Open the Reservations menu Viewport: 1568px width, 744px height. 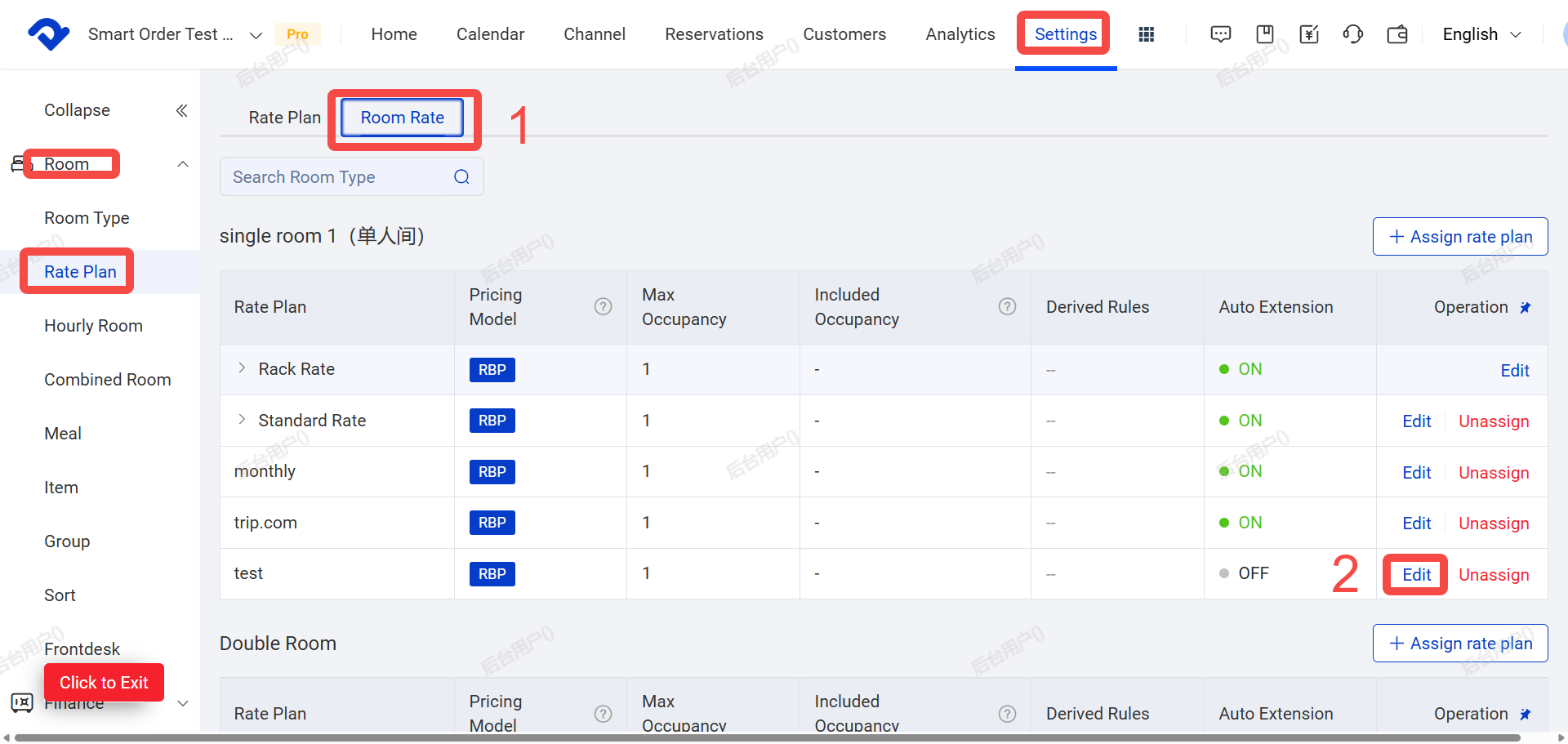[x=714, y=34]
